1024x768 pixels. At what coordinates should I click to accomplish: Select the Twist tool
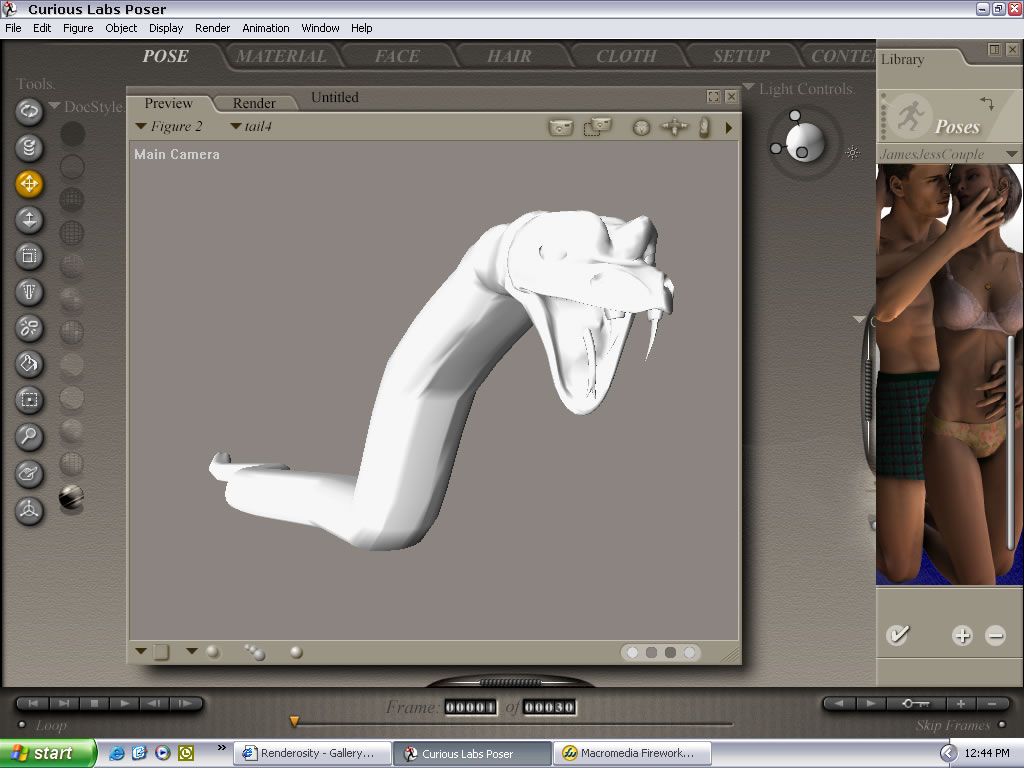(29, 148)
